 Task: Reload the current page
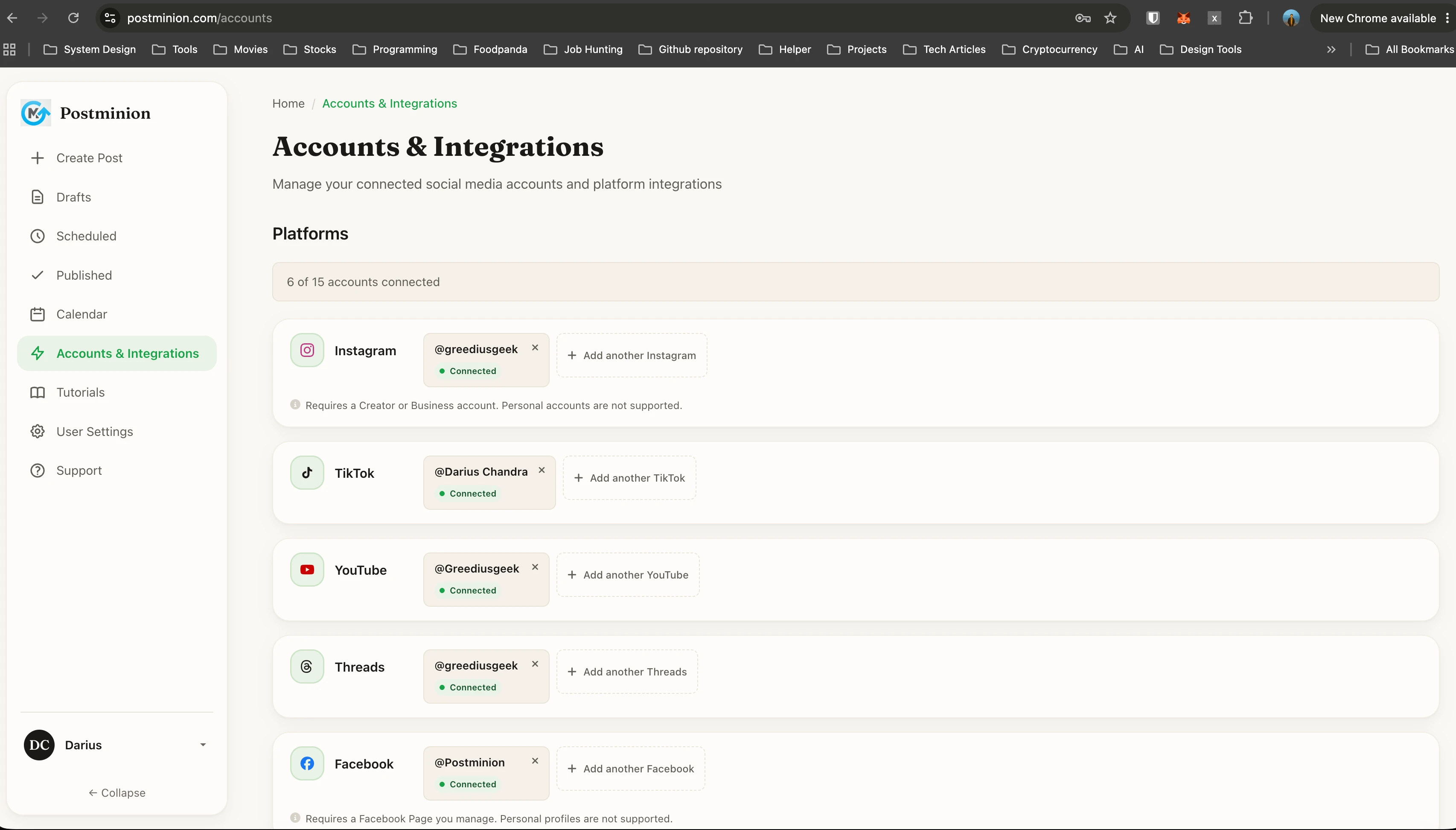(73, 18)
